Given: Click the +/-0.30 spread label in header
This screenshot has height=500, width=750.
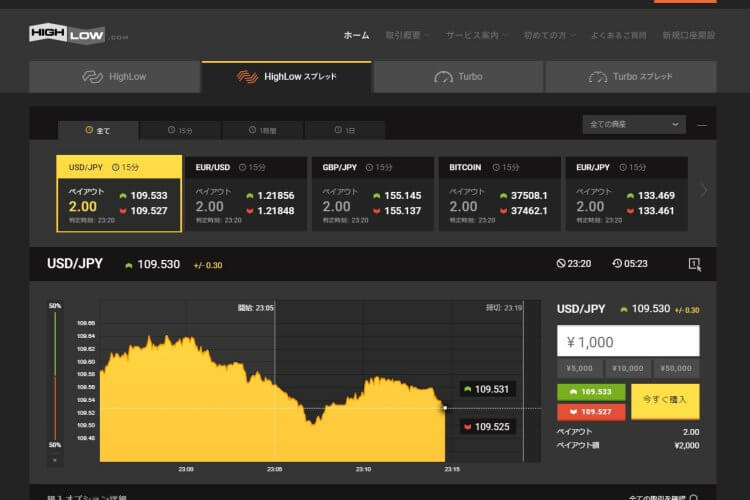Looking at the screenshot, I should tap(208, 265).
